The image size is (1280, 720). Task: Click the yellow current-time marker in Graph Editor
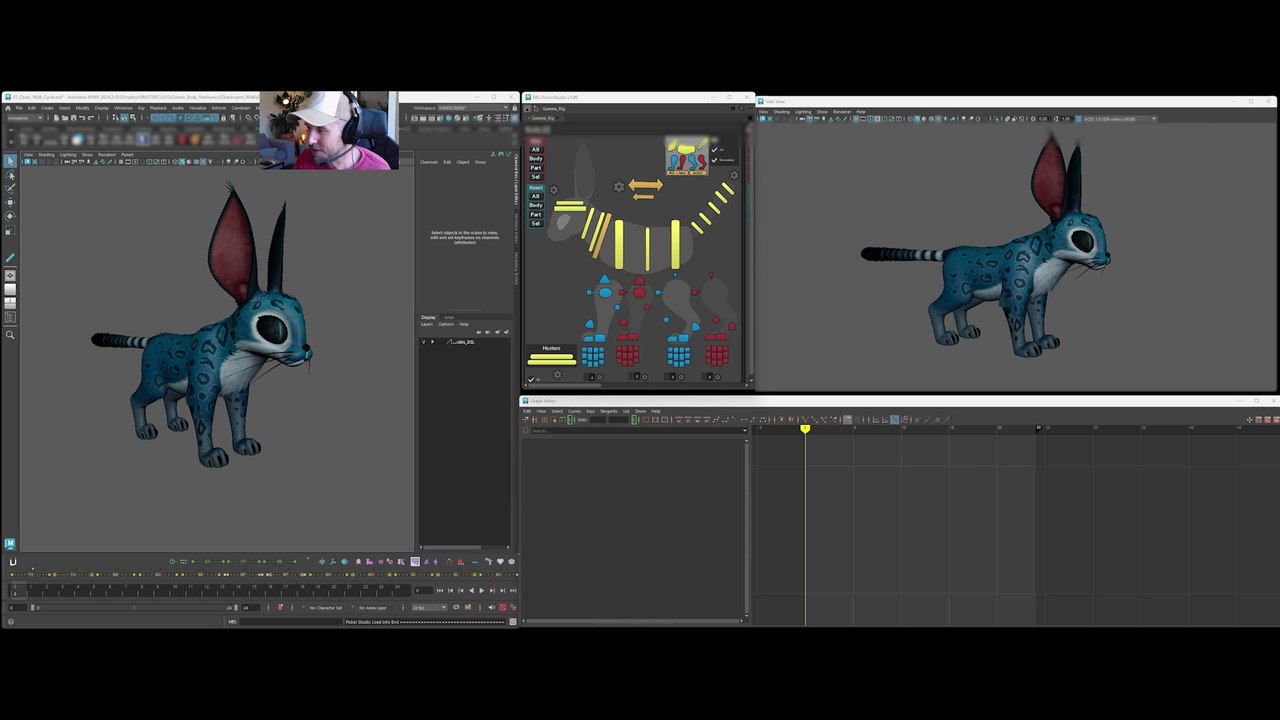(x=805, y=429)
